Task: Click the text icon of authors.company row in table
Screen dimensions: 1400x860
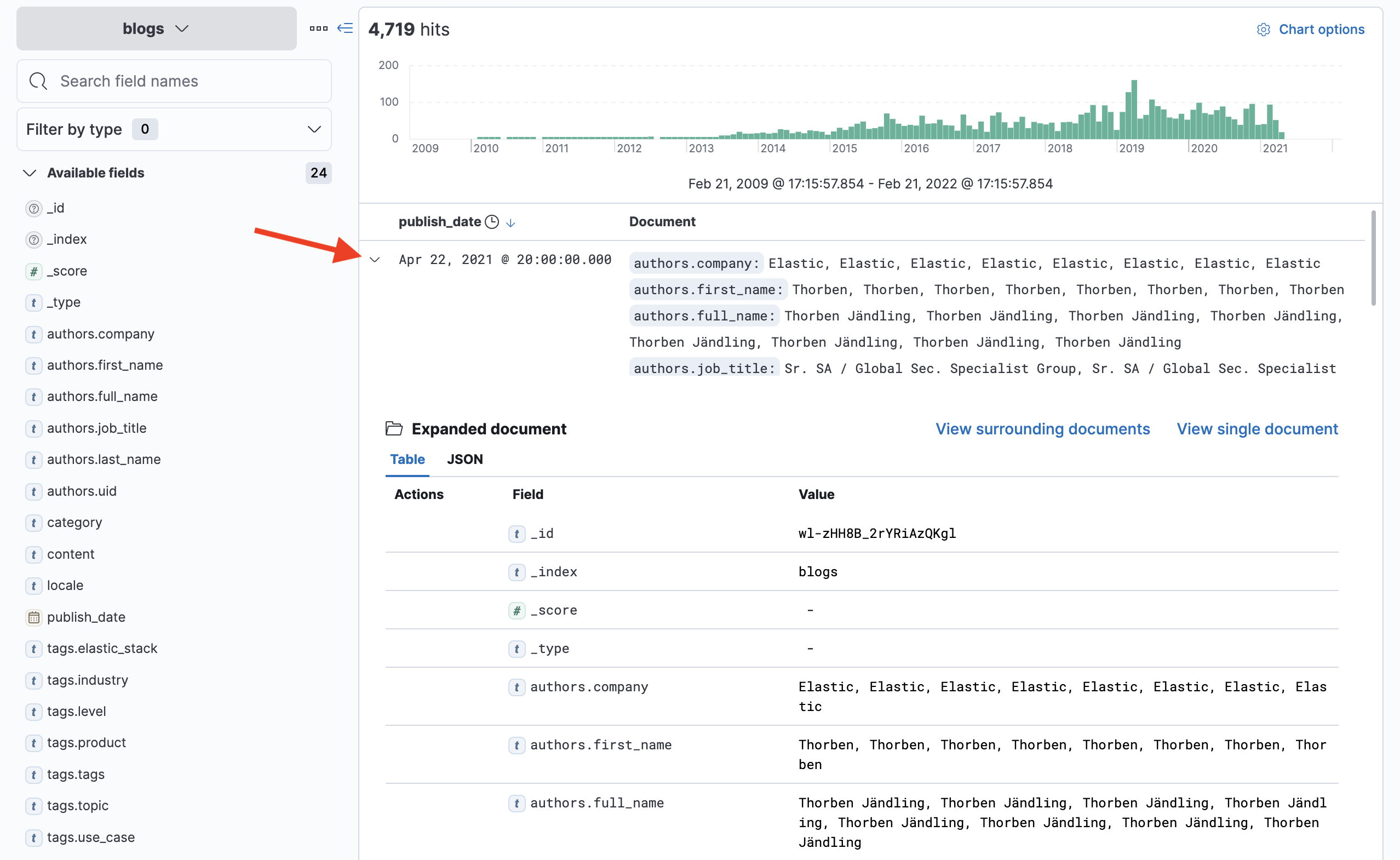Action: (x=517, y=687)
